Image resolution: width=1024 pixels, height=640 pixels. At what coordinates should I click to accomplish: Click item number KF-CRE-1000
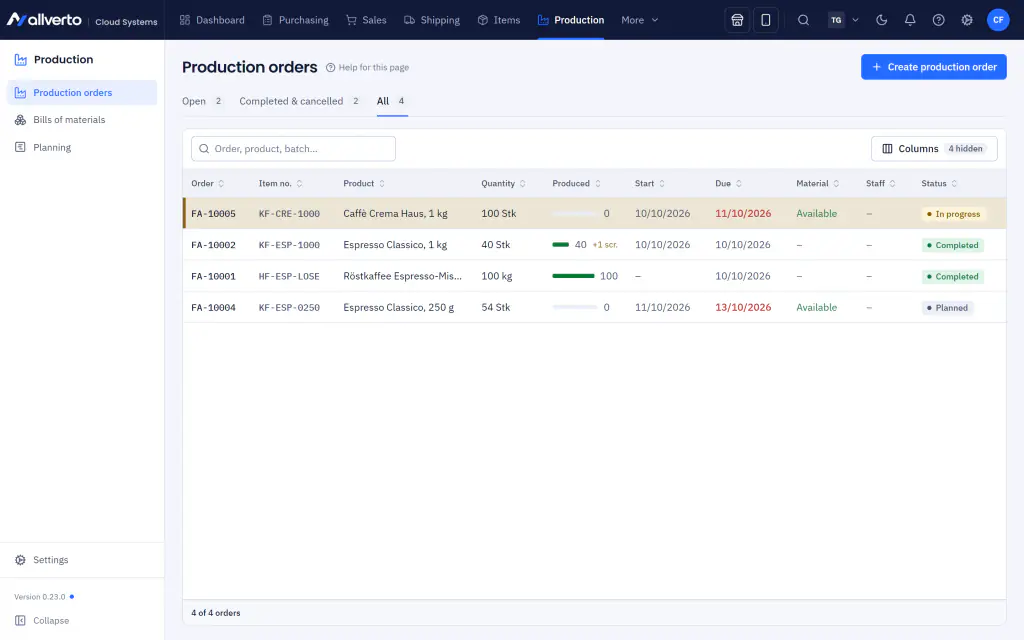(289, 214)
